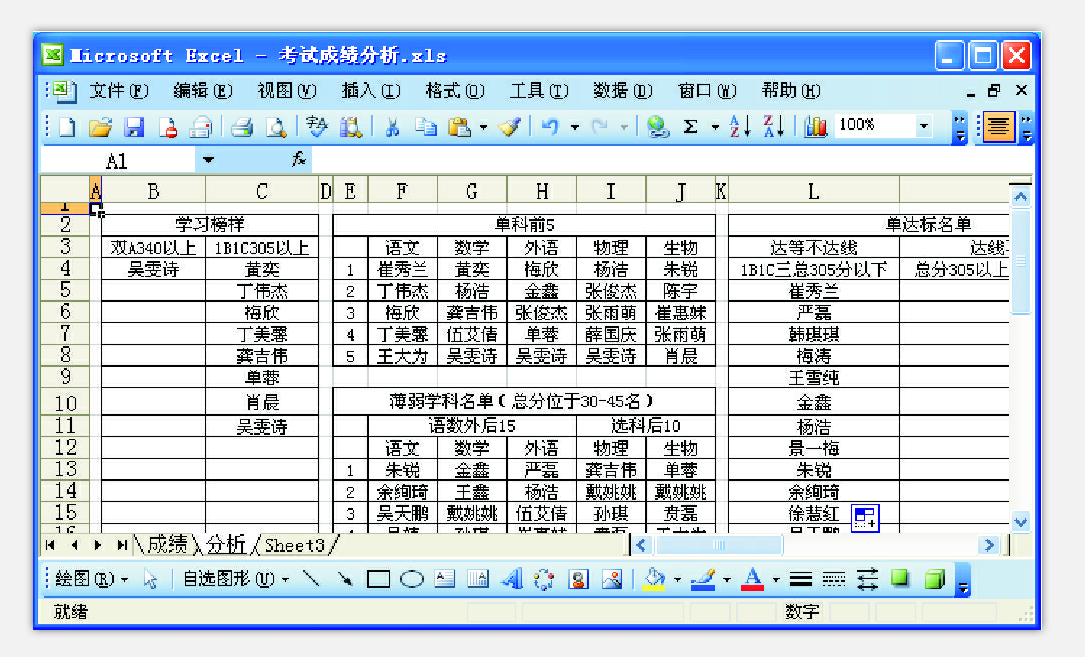This screenshot has height=657, width=1085.
Task: Open Print Preview from the toolbar
Action: (275, 127)
